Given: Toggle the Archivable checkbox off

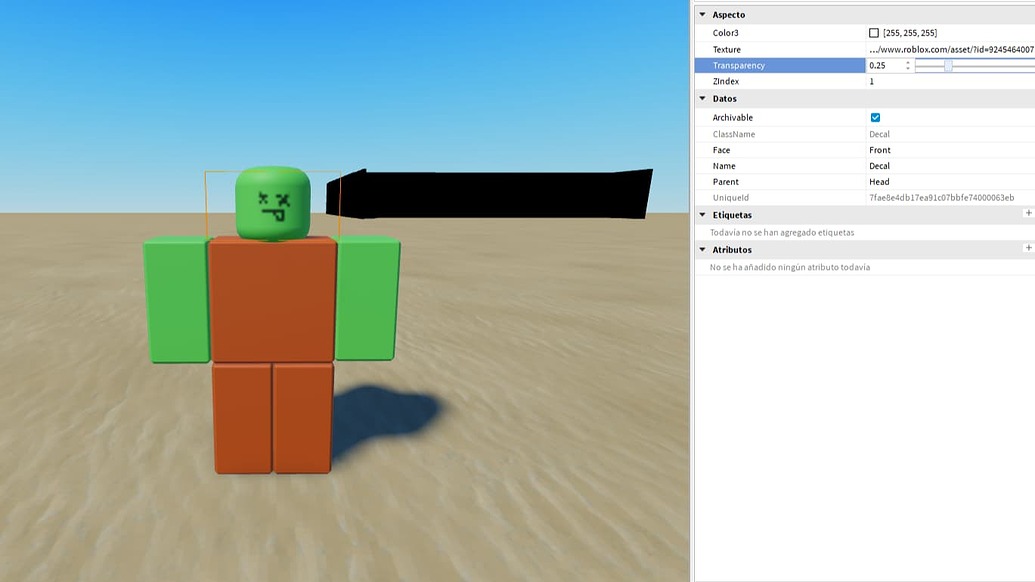Looking at the screenshot, I should tap(874, 117).
